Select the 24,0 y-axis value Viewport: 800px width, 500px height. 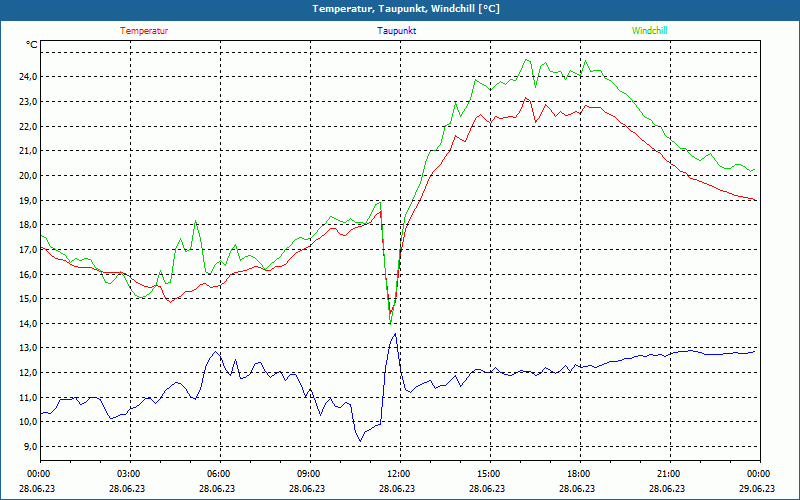(x=29, y=77)
